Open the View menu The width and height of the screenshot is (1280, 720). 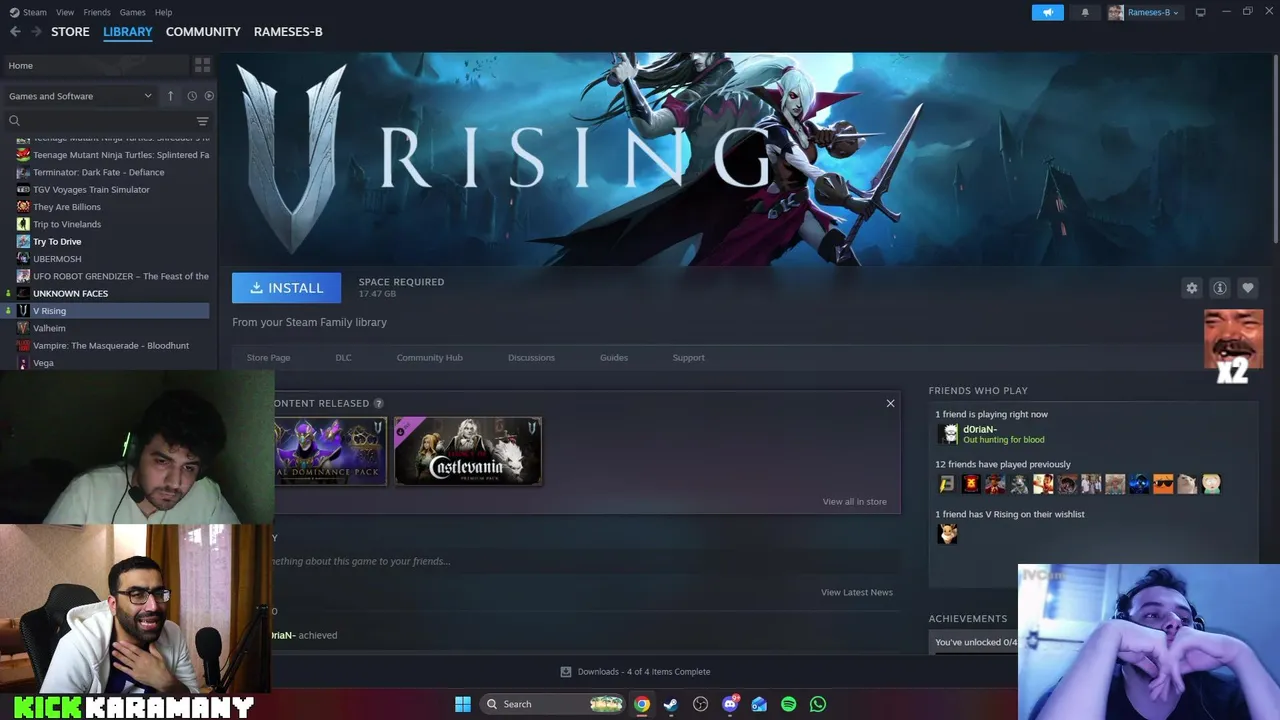(65, 12)
